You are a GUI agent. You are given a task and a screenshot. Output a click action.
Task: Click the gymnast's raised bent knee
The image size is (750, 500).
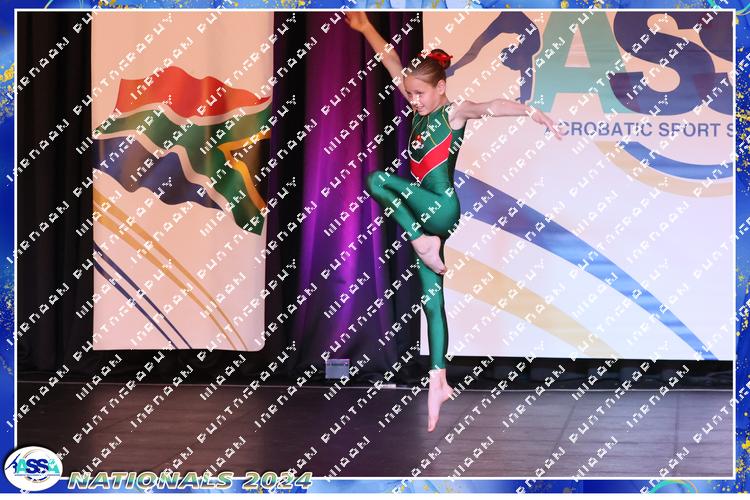click(x=378, y=182)
